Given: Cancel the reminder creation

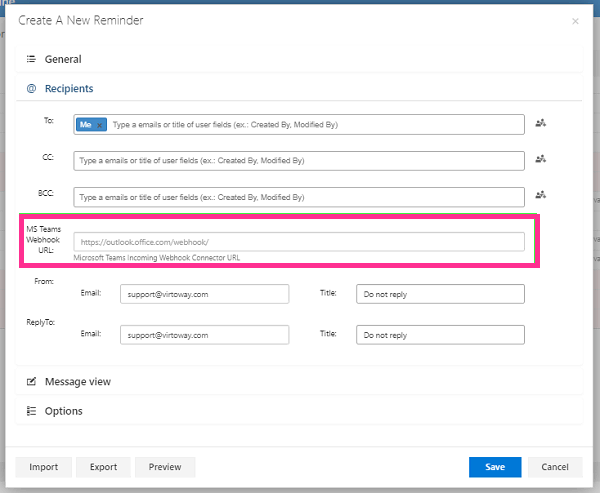Looking at the screenshot, I should point(555,467).
